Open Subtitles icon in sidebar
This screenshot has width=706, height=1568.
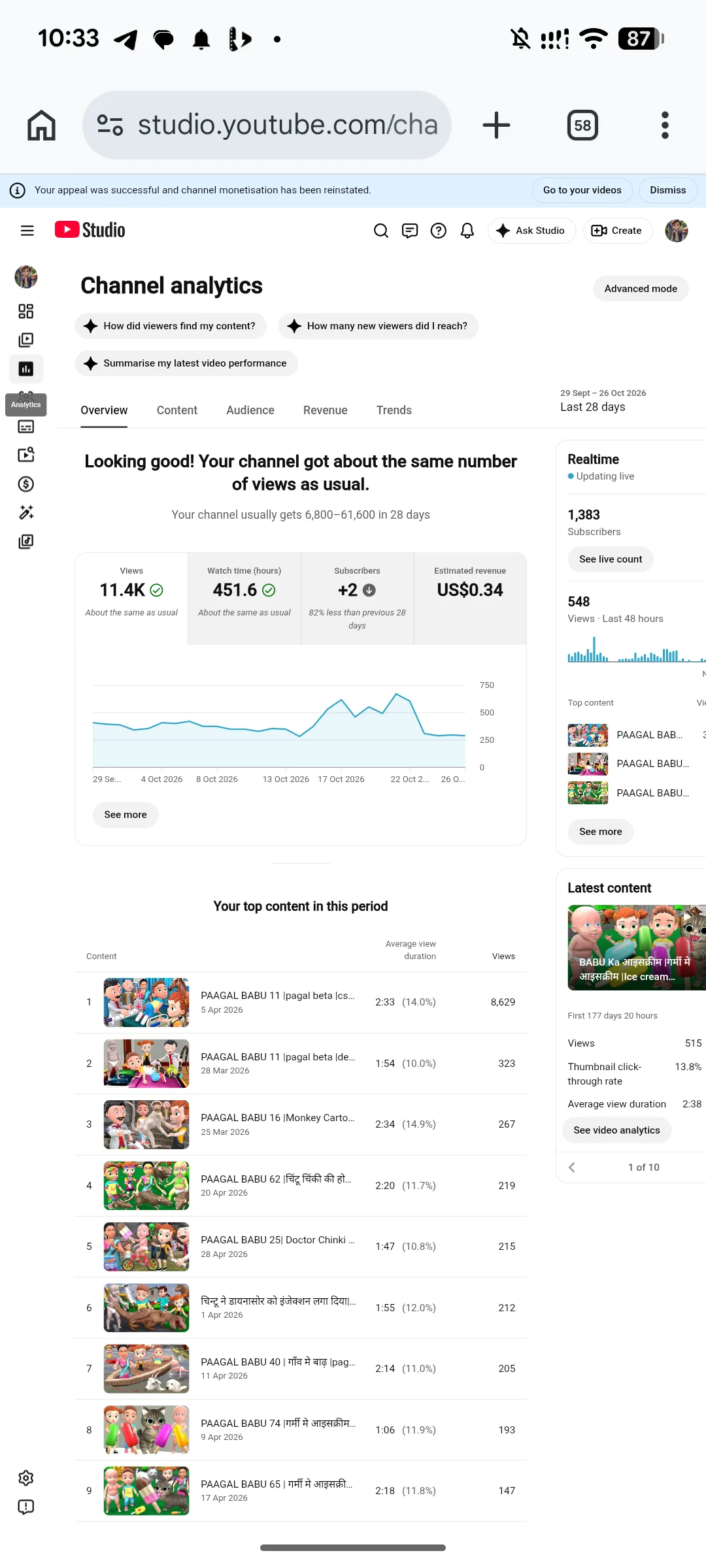tap(26, 427)
